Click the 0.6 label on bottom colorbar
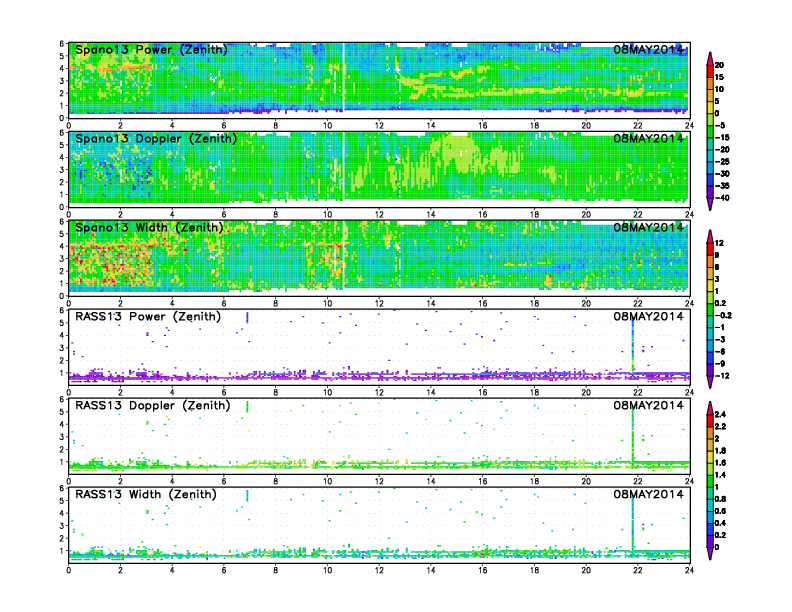This screenshot has width=792, height=612. tap(720, 511)
